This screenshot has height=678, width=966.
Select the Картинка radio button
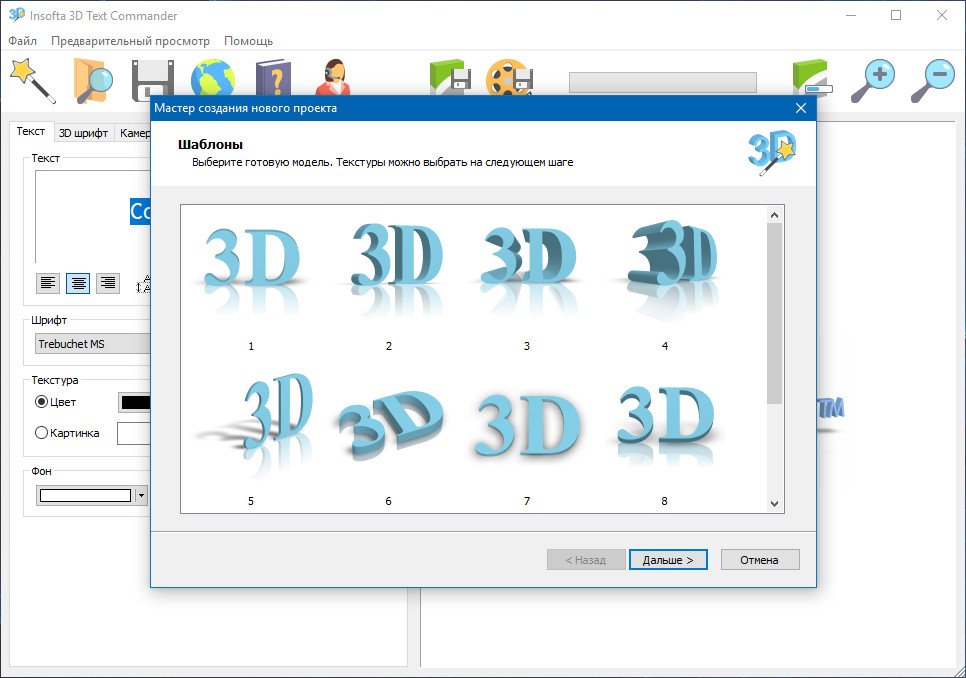(x=42, y=433)
